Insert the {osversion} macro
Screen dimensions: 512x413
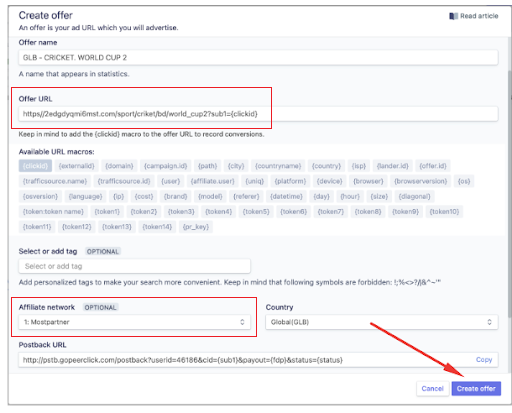tap(40, 197)
